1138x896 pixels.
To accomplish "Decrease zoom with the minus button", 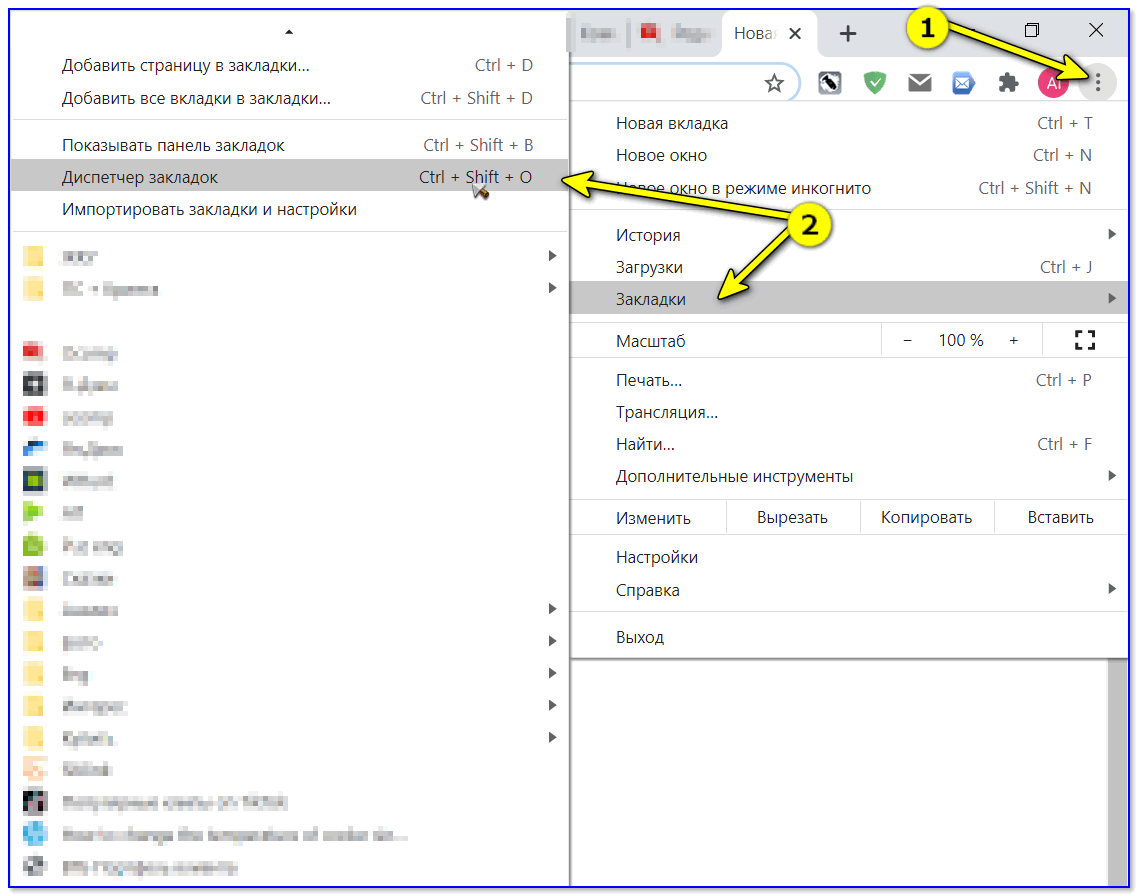I will pyautogui.click(x=907, y=340).
